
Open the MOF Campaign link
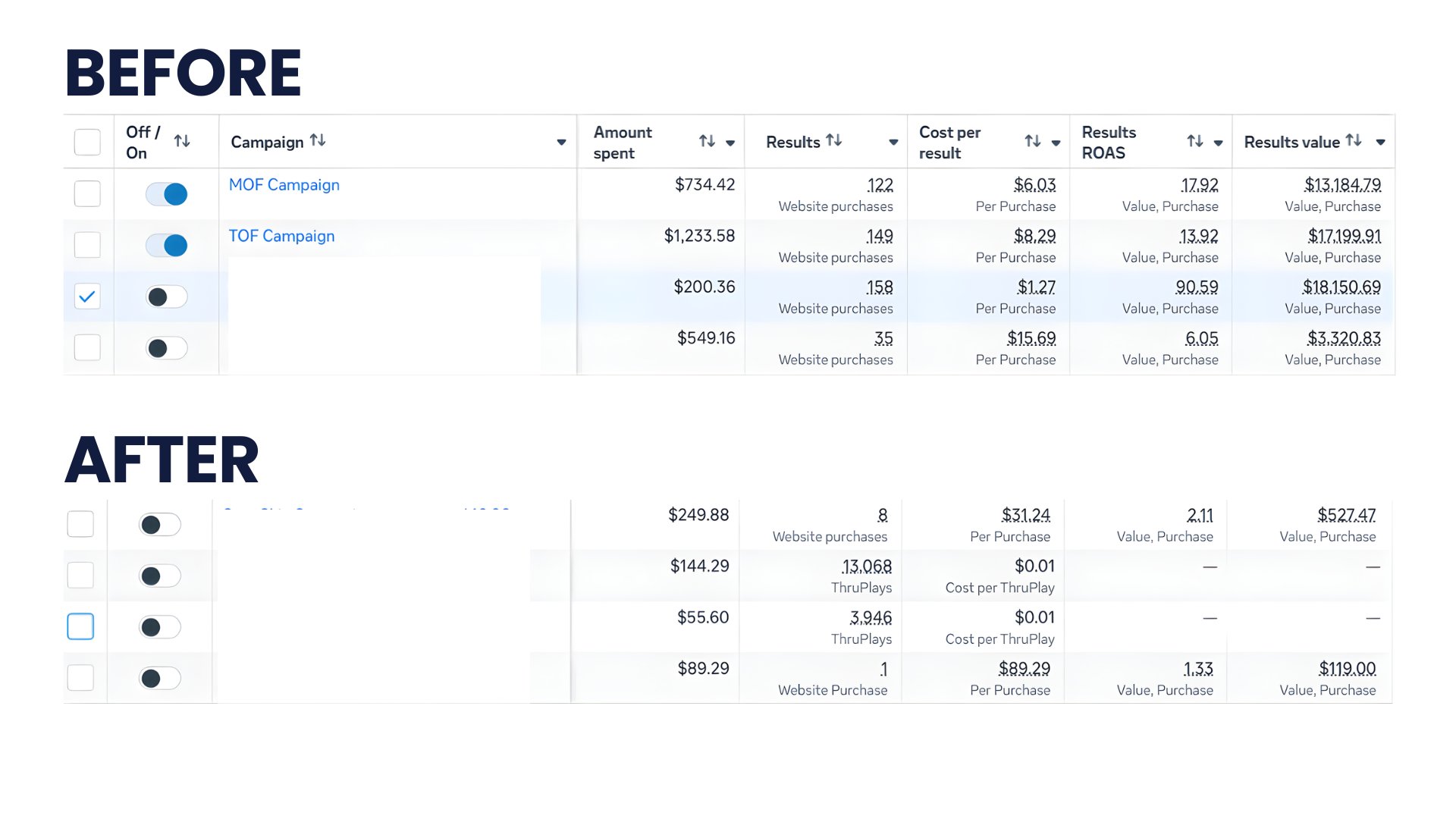(284, 185)
